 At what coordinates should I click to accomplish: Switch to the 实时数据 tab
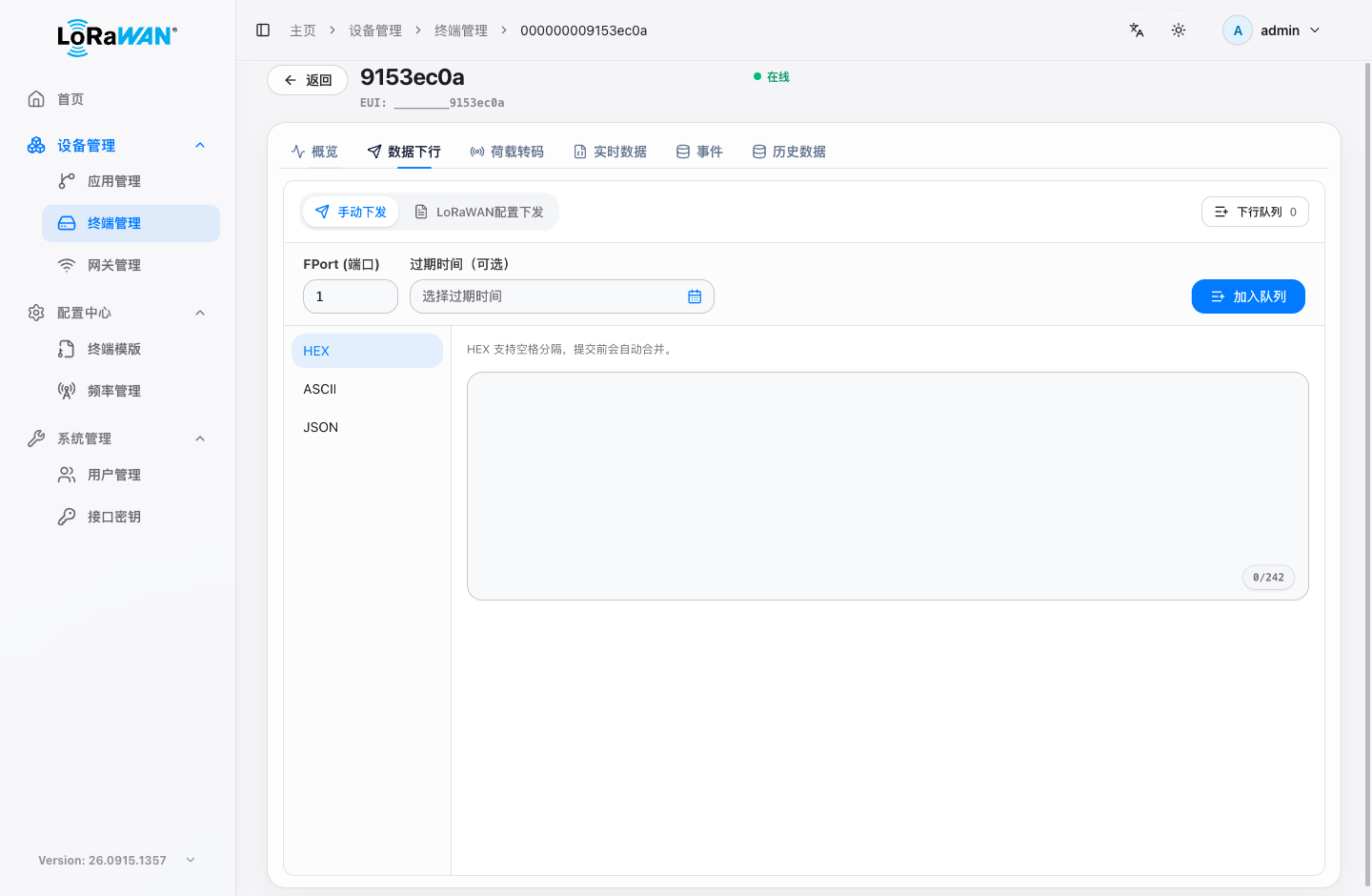point(610,152)
